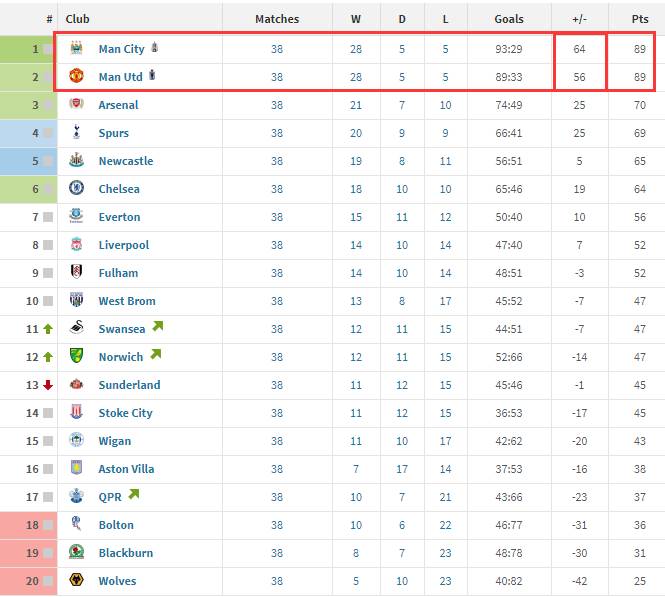Click the Wolves club crest
Image resolution: width=665 pixels, height=597 pixels.
(76, 580)
